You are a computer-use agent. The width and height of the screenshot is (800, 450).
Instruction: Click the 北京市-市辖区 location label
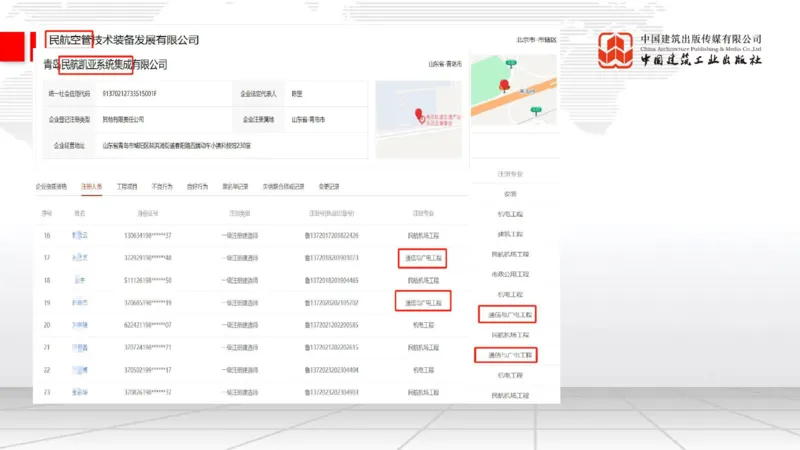click(536, 40)
